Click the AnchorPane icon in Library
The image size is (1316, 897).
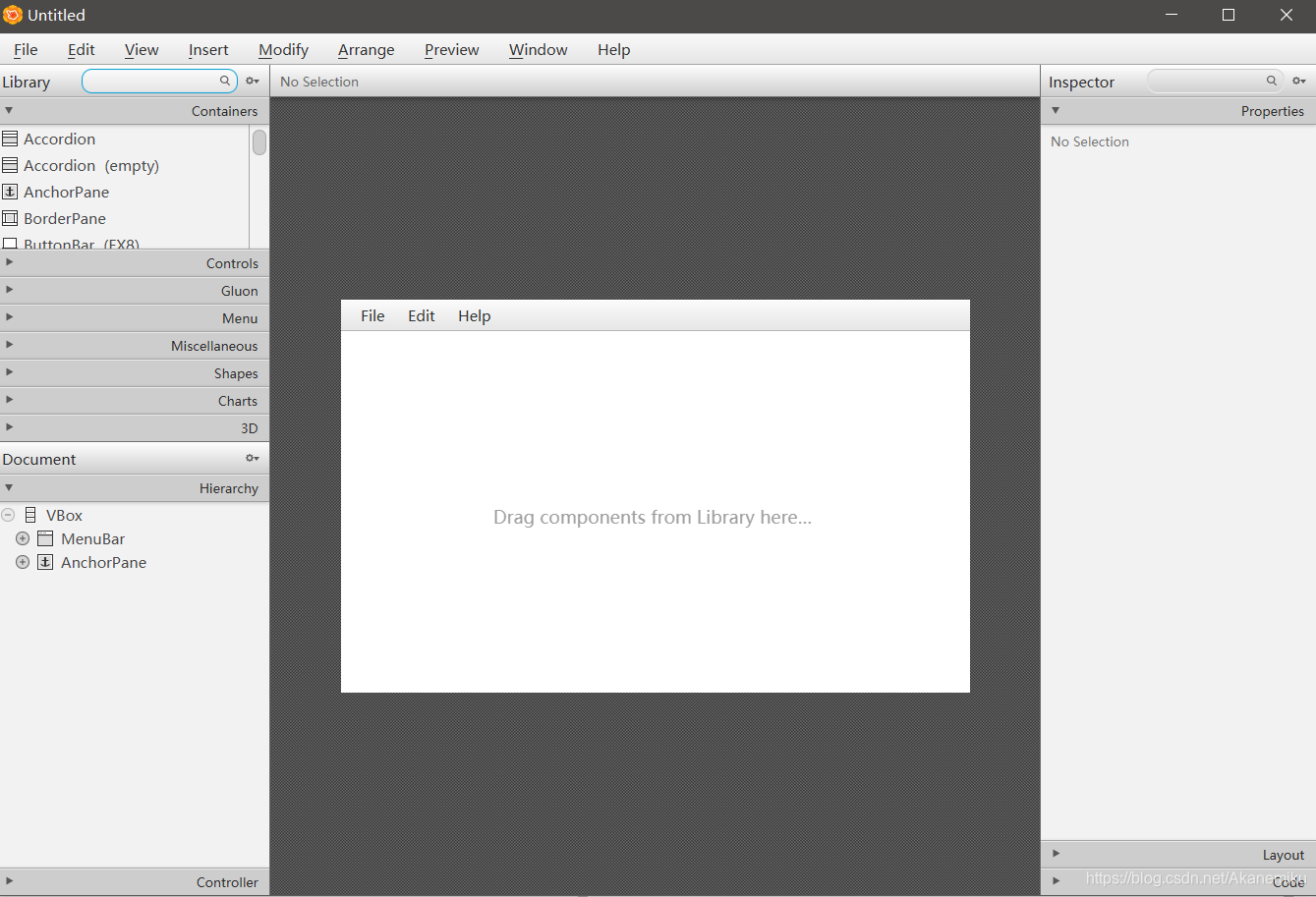point(10,192)
